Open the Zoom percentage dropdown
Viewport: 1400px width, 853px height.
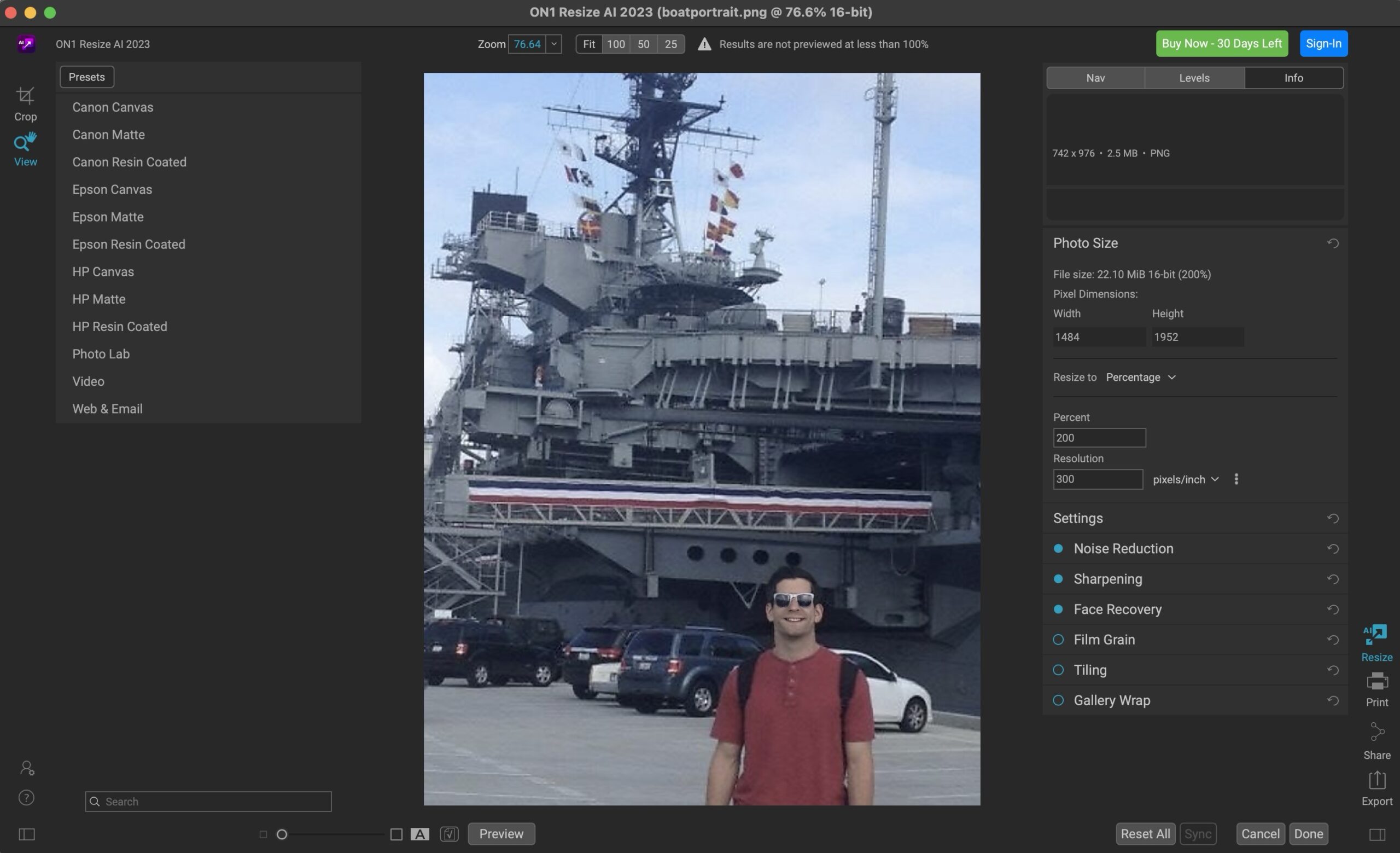(553, 44)
